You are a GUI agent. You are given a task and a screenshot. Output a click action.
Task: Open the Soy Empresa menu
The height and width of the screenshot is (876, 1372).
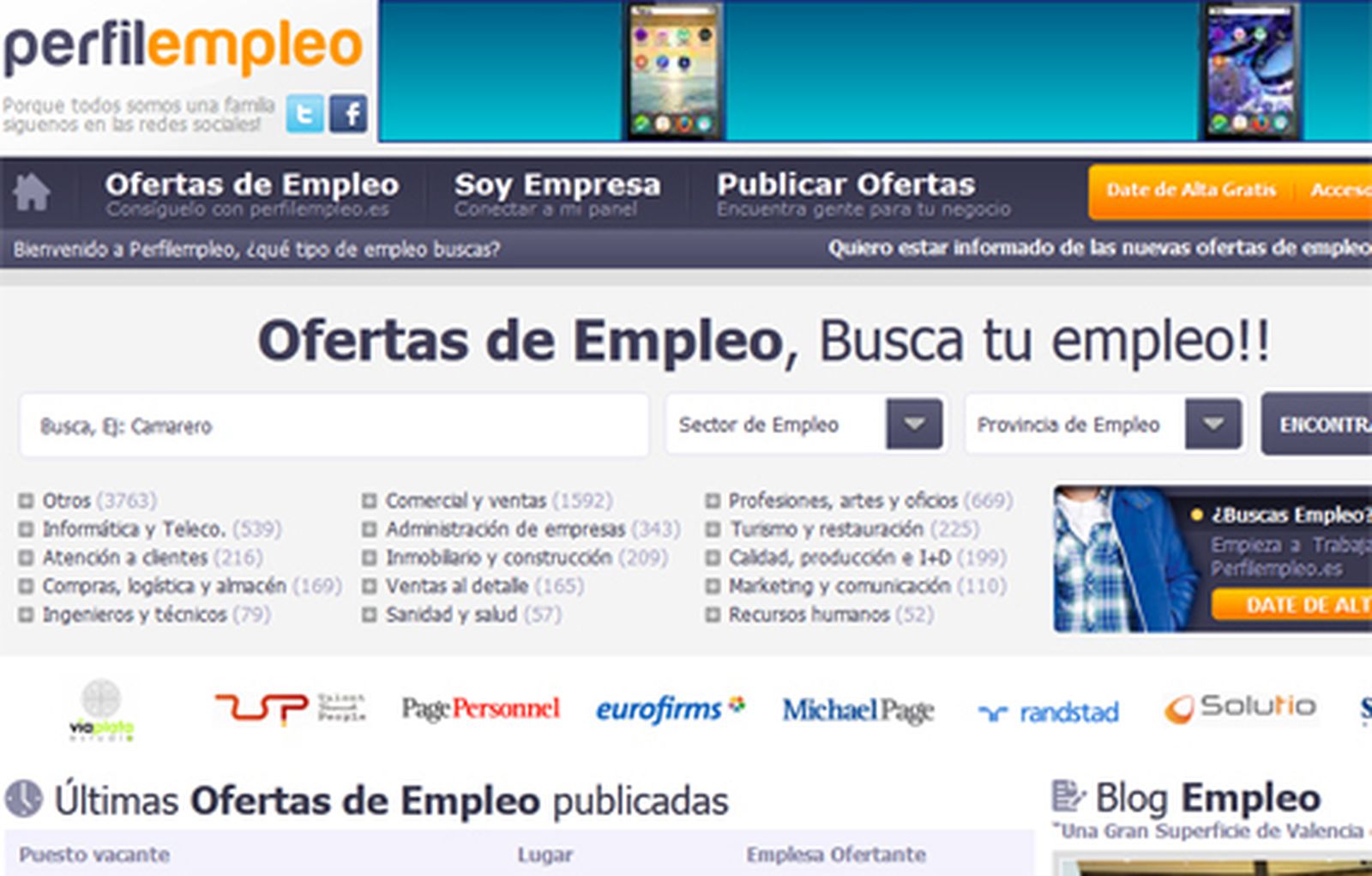pyautogui.click(x=557, y=194)
